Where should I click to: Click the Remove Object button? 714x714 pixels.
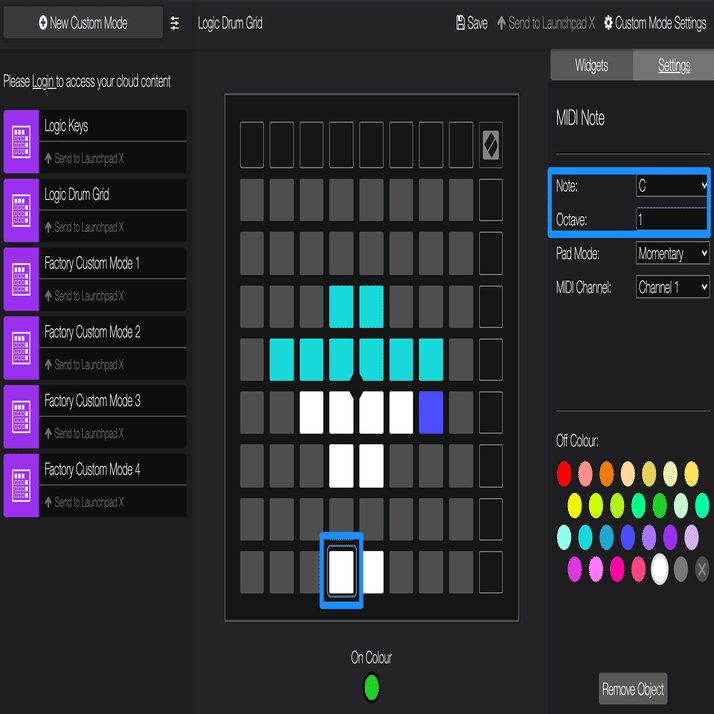(x=633, y=689)
